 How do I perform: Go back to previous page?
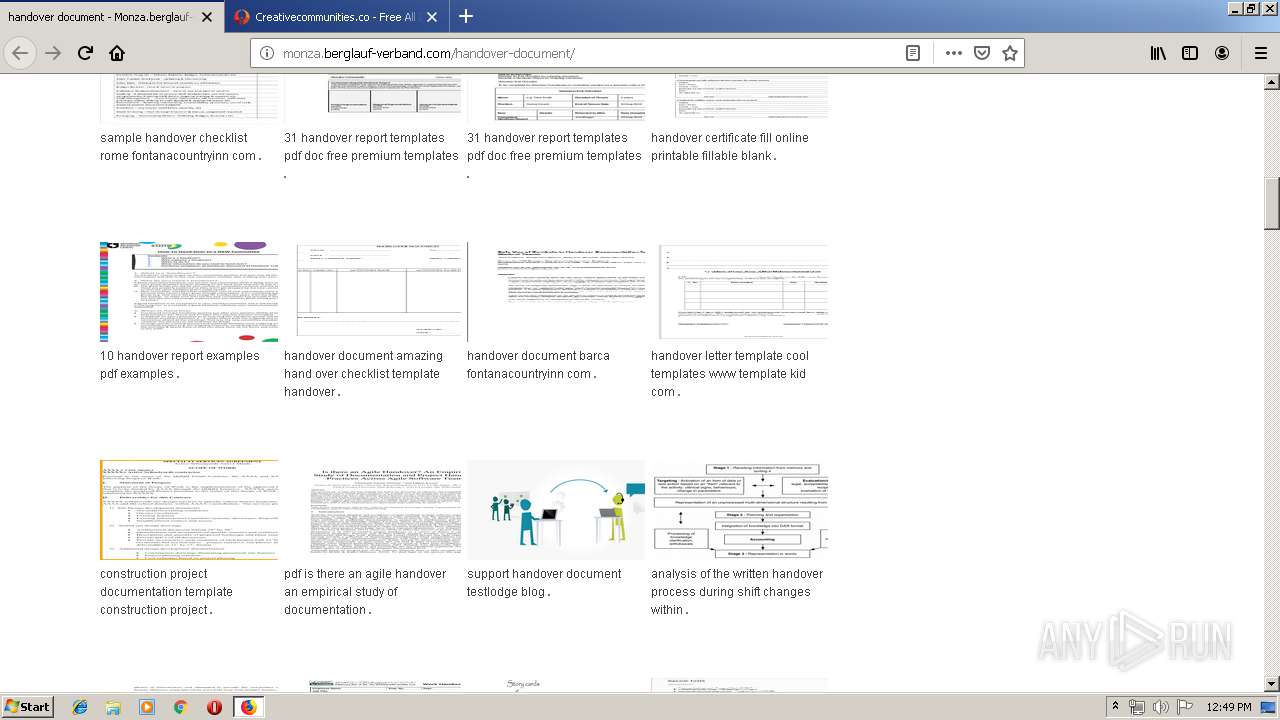20,53
